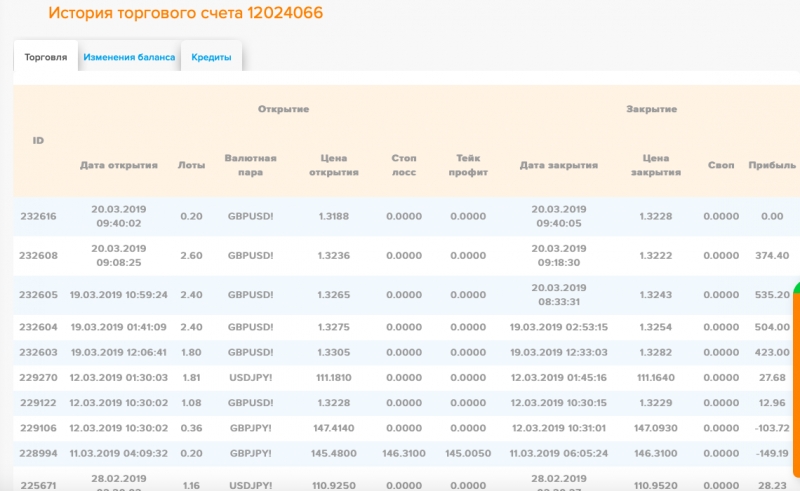
Task: Click the Валютная пара column header
Action: click(x=251, y=165)
